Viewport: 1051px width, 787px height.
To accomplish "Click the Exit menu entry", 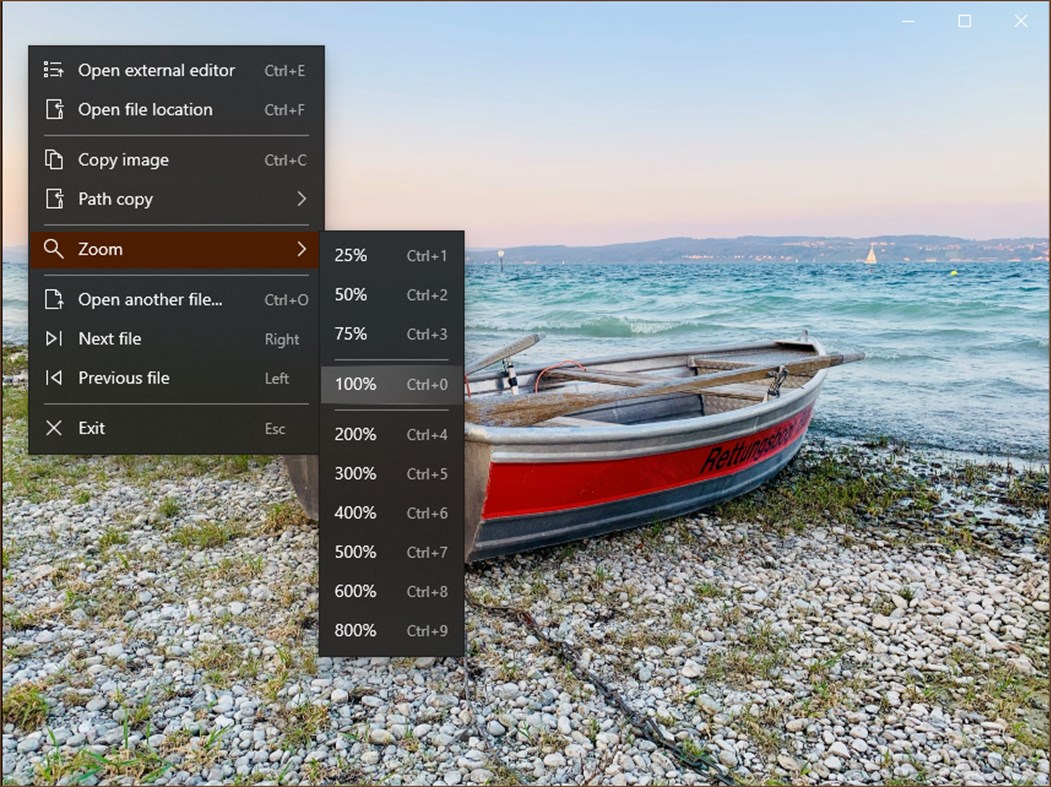I will click(x=92, y=428).
